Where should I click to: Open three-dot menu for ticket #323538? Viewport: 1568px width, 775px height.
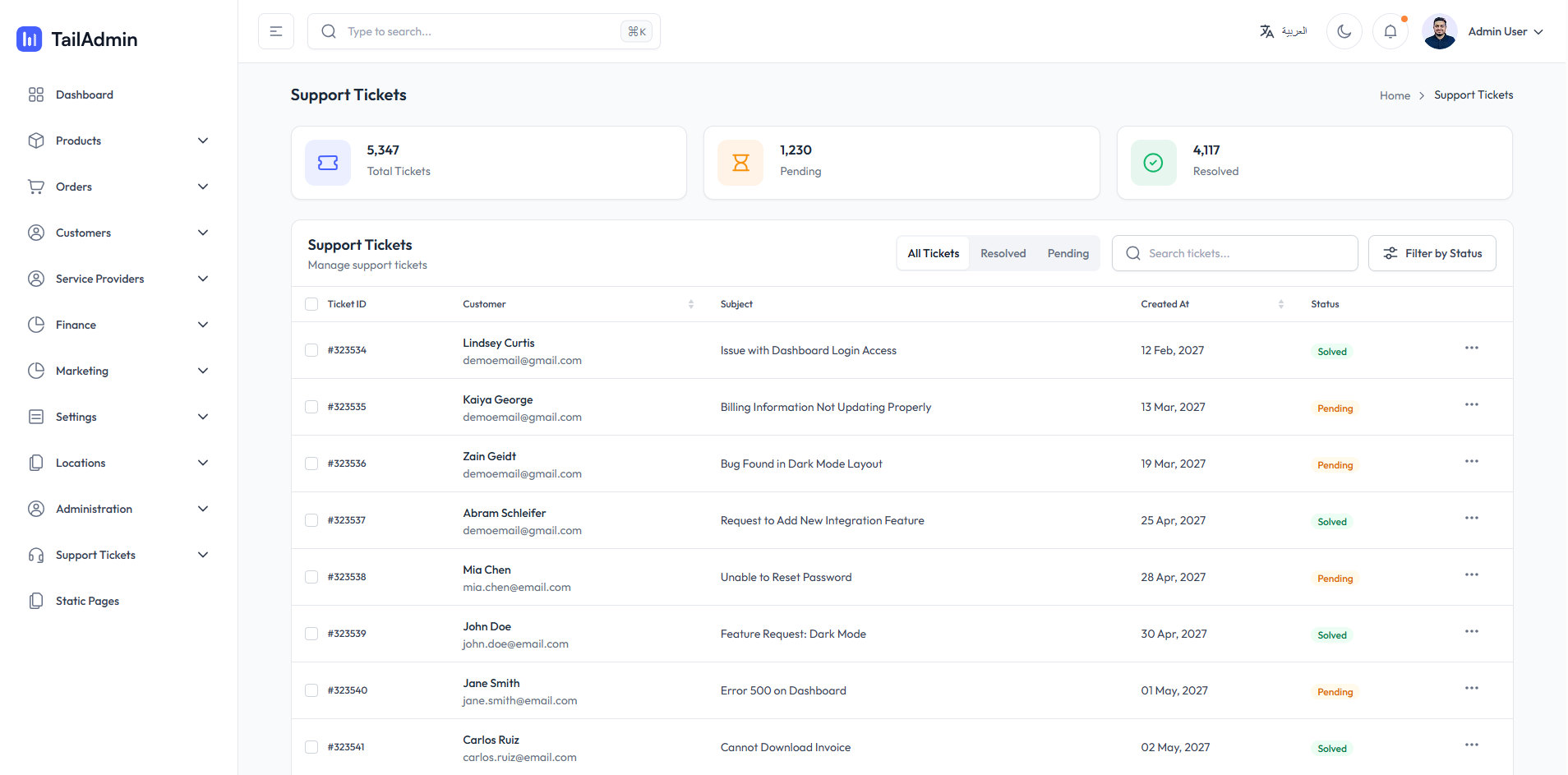click(x=1471, y=575)
